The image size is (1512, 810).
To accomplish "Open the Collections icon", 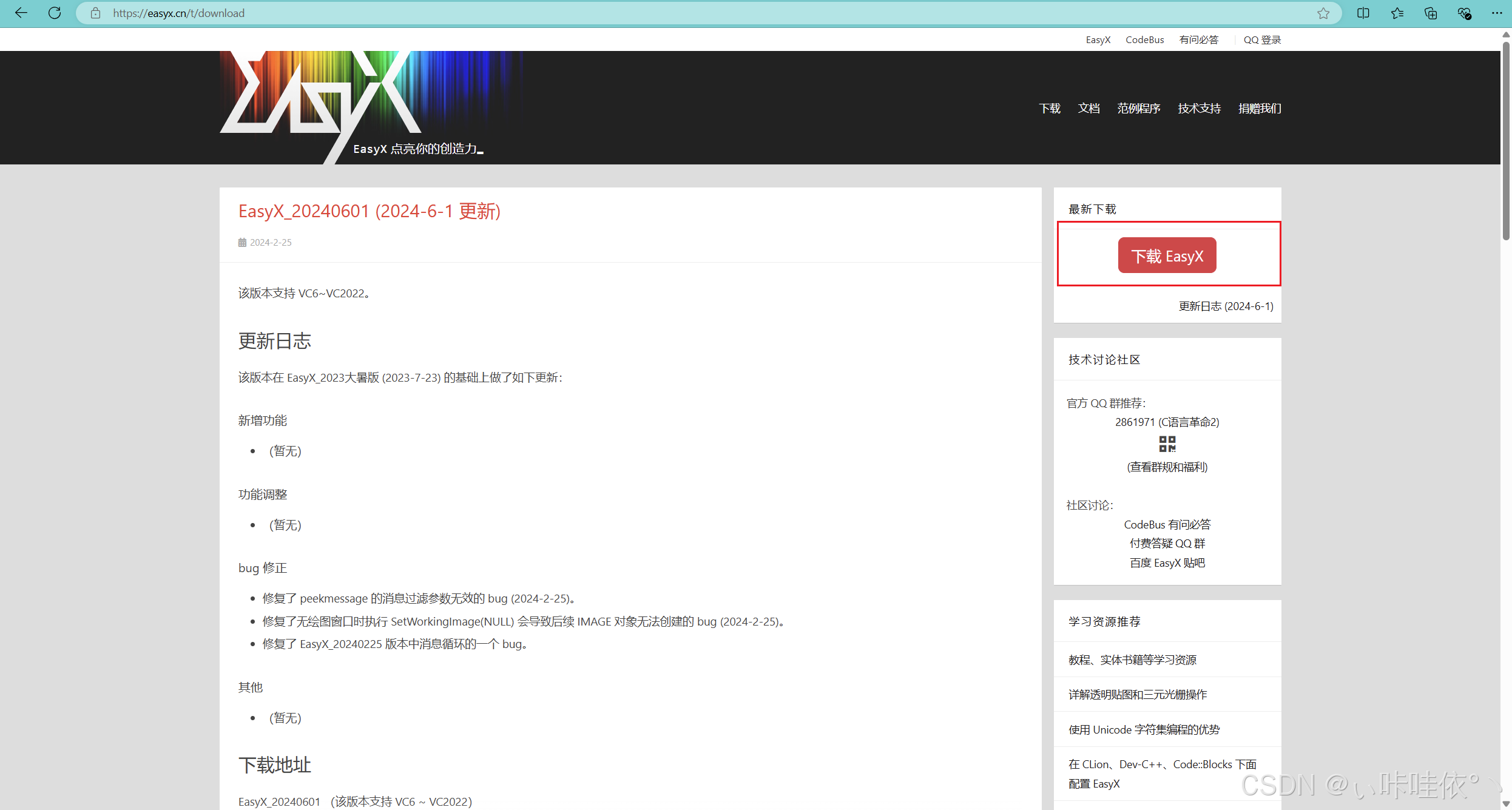I will click(1431, 13).
